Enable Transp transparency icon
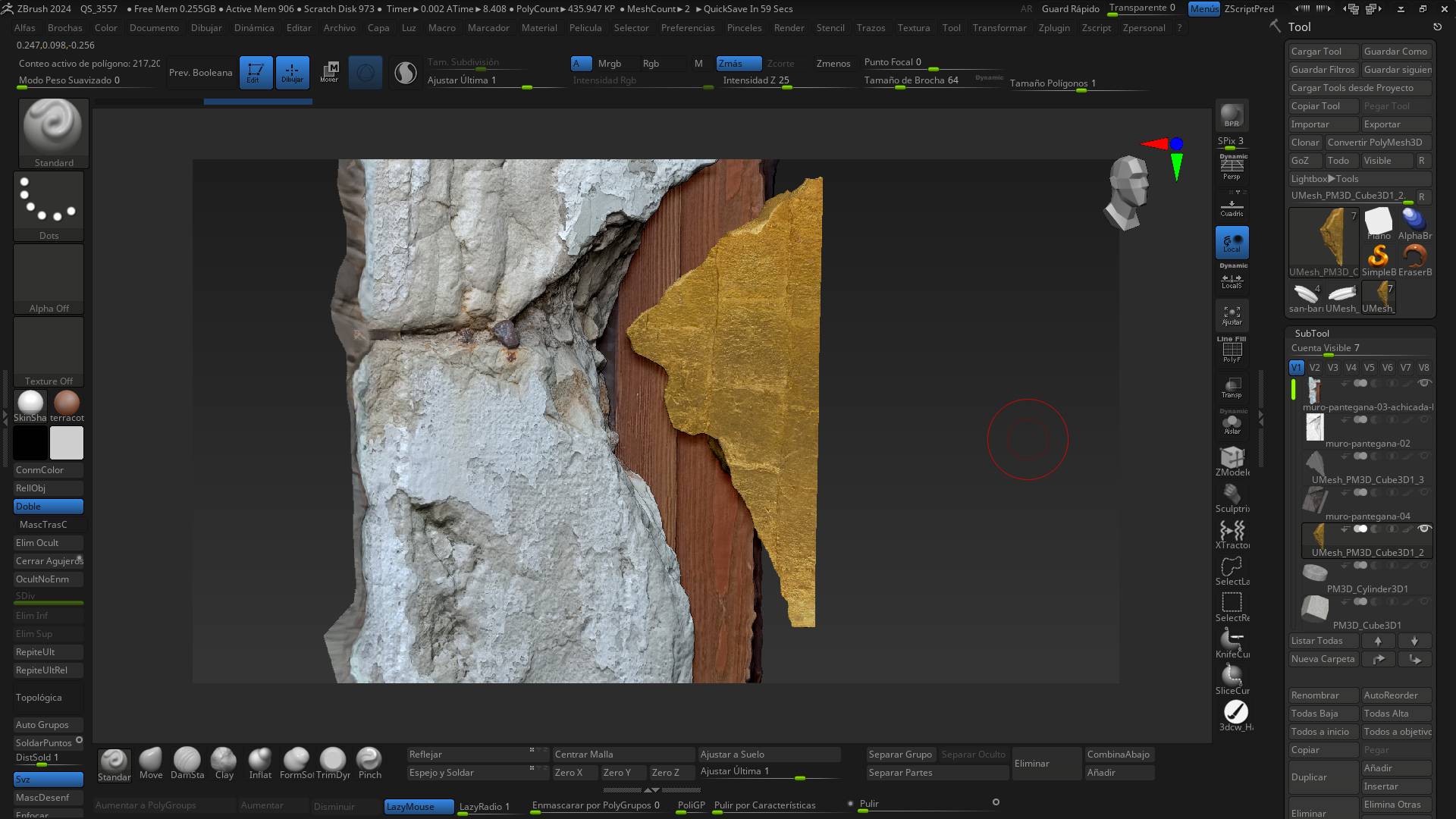1456x819 pixels. point(1232,388)
